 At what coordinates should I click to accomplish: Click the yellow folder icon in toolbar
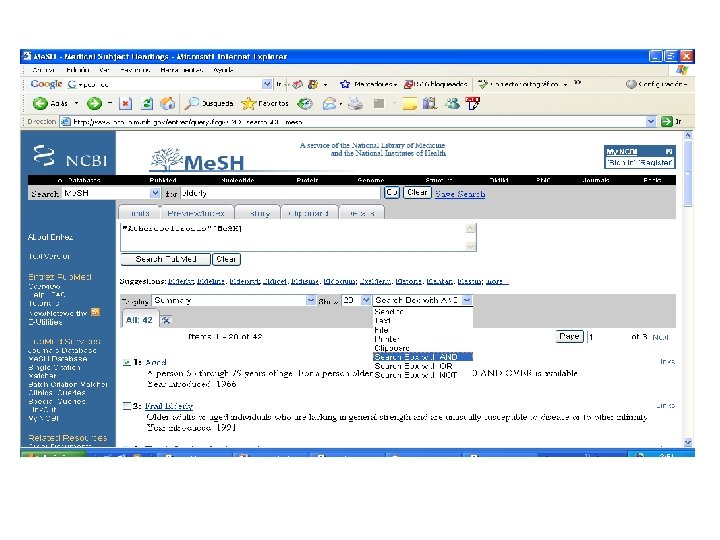coord(410,104)
